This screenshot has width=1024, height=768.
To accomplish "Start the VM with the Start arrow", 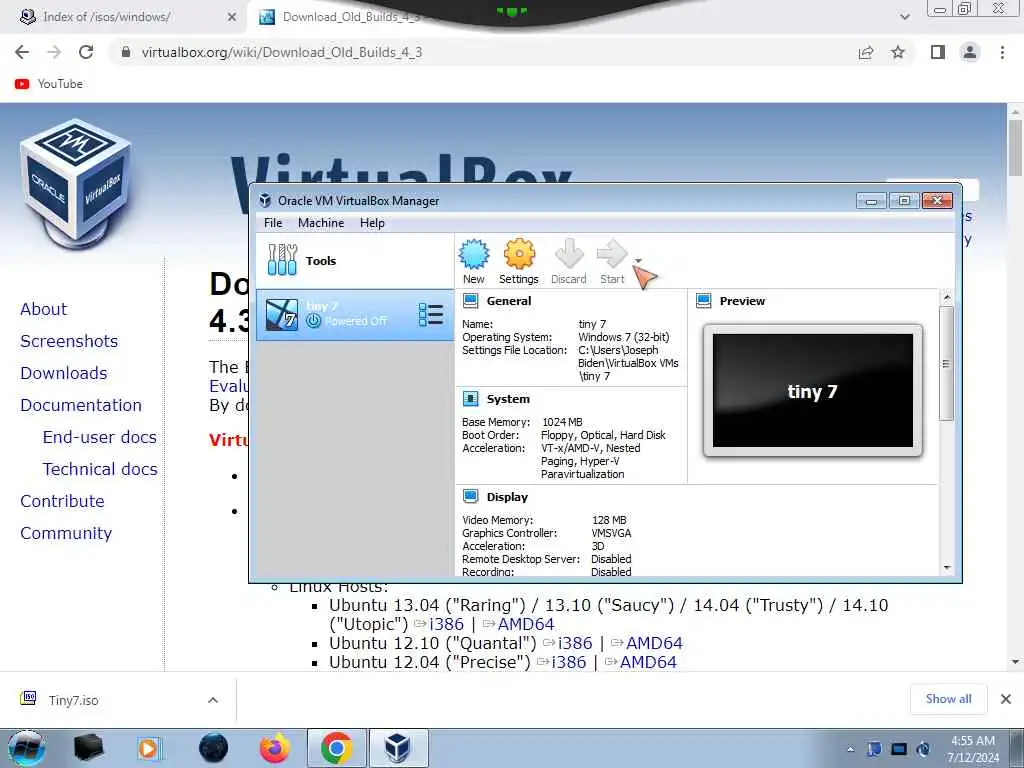I will click(x=612, y=261).
